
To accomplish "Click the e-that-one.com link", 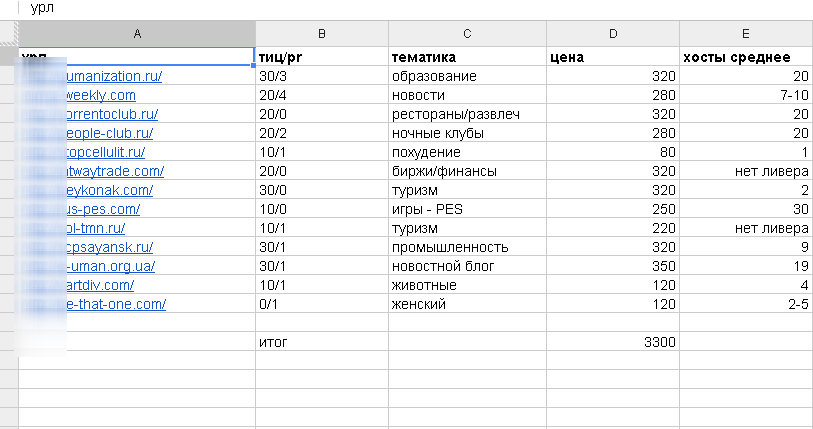I will (115, 304).
